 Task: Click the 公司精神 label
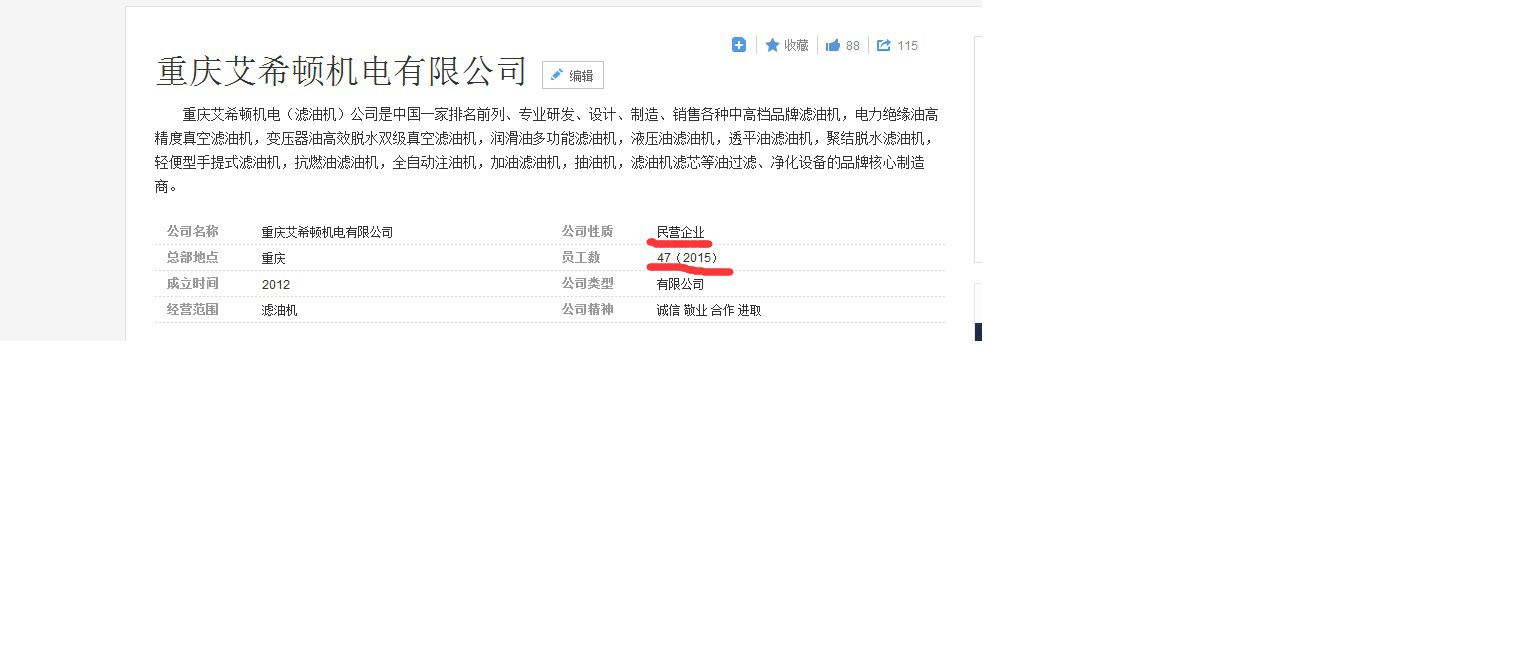point(587,309)
